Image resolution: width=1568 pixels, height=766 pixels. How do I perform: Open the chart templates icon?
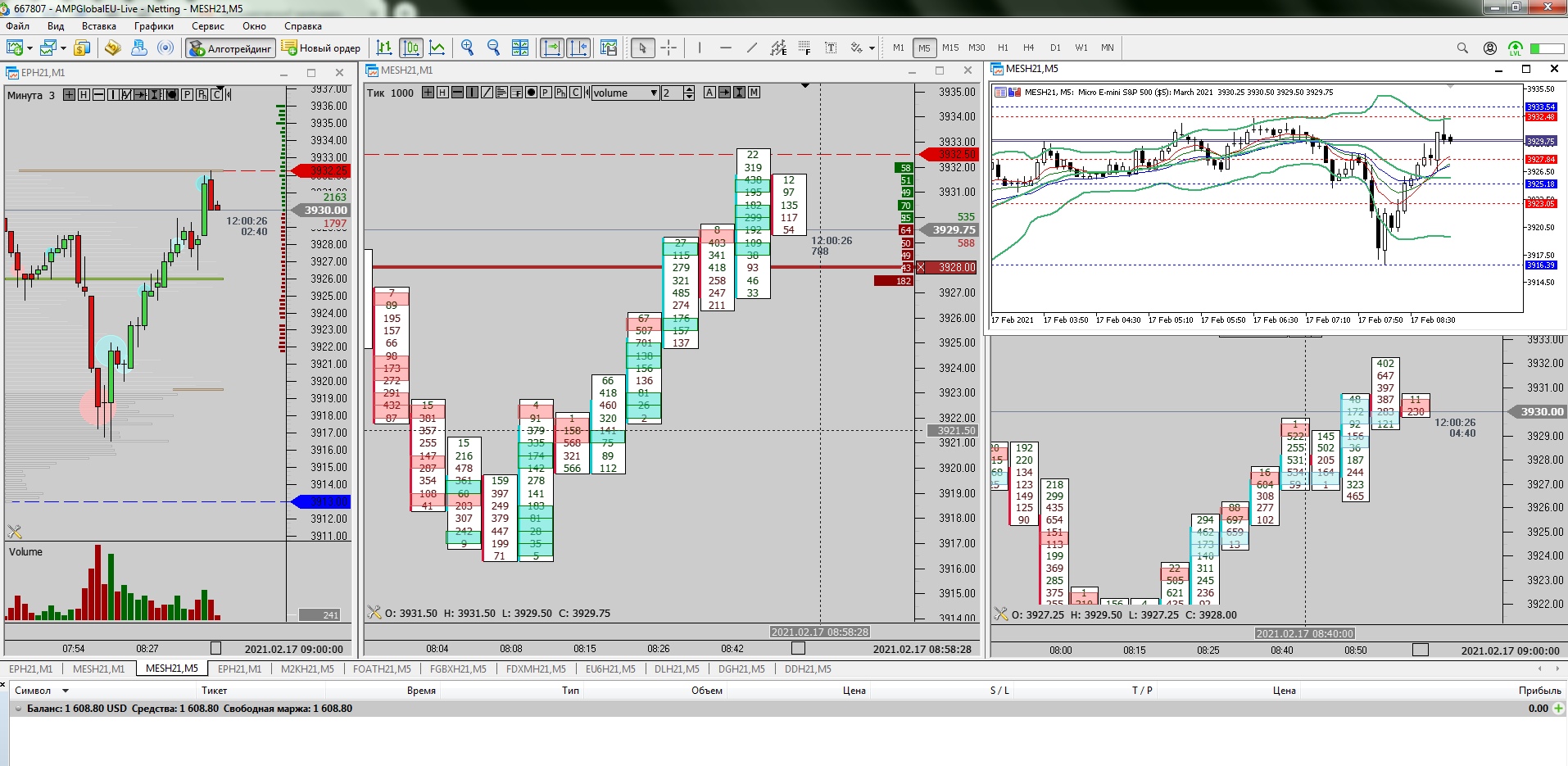(609, 48)
